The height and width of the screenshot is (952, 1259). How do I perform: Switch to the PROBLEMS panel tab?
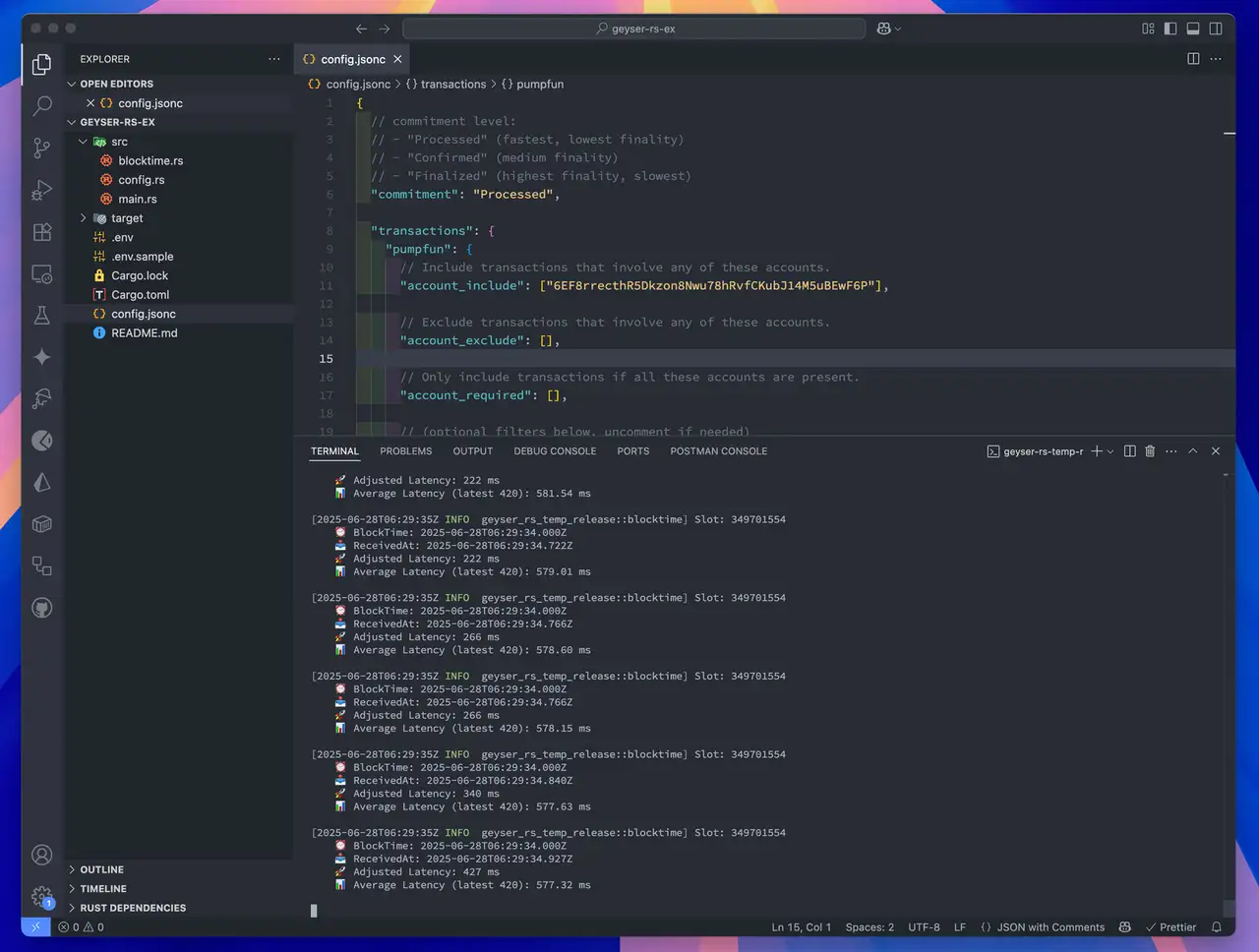click(x=405, y=450)
